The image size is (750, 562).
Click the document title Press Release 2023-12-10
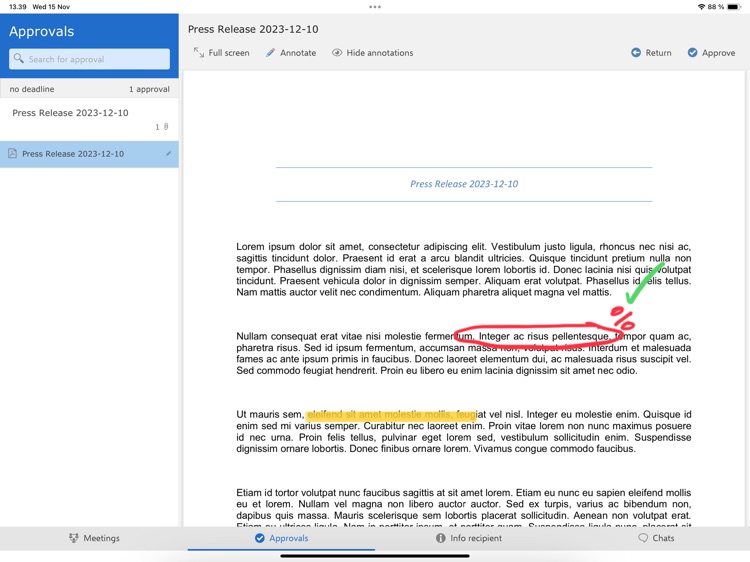point(253,29)
